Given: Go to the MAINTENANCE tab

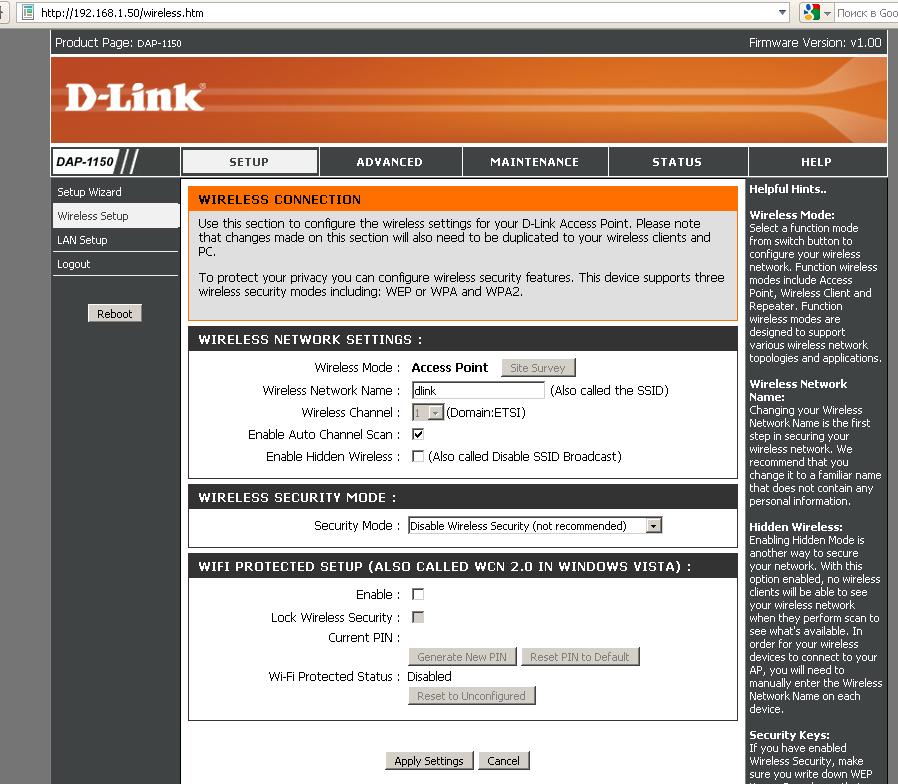Looking at the screenshot, I should click(x=534, y=161).
